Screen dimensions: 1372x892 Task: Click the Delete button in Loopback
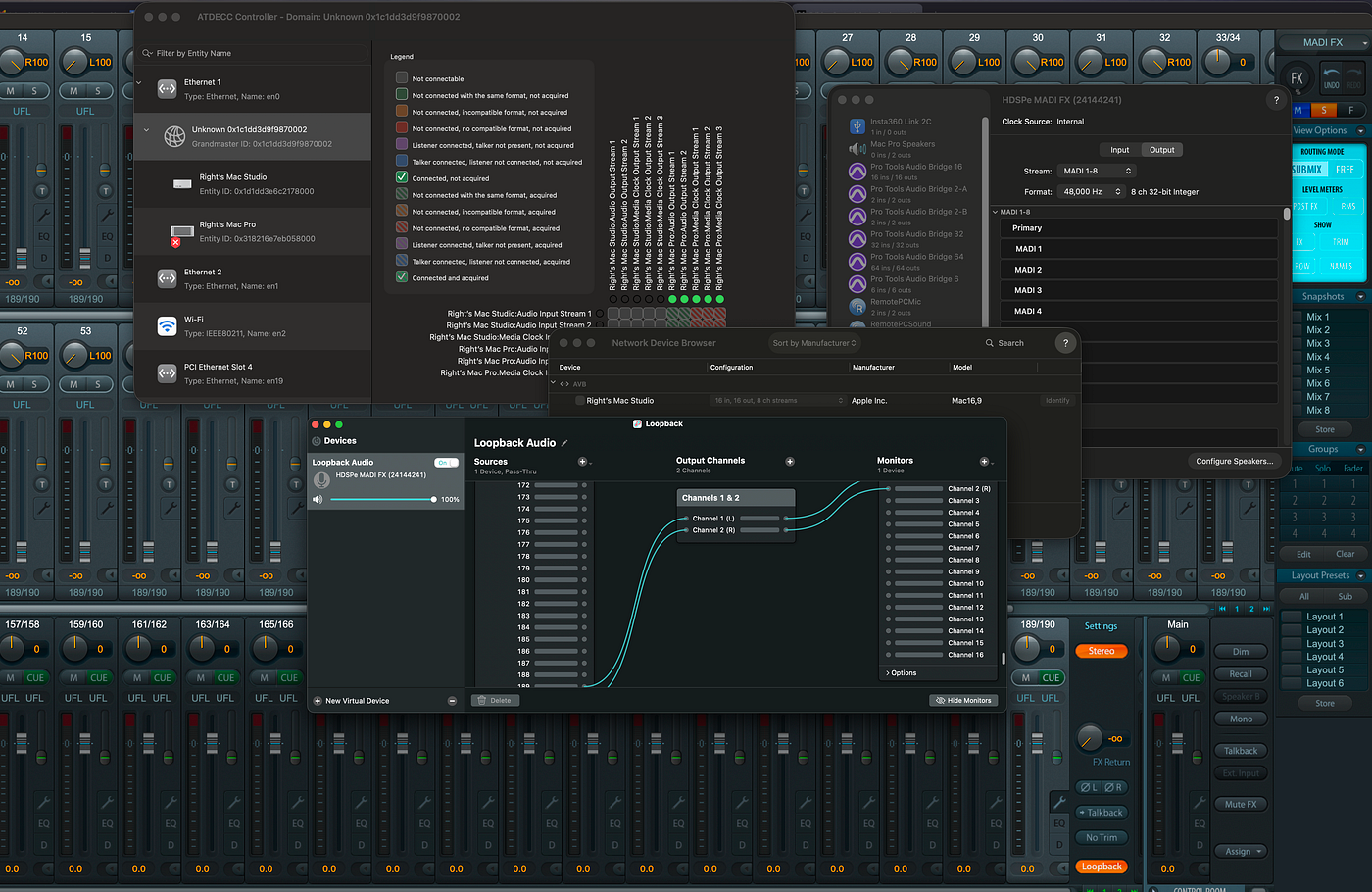495,701
